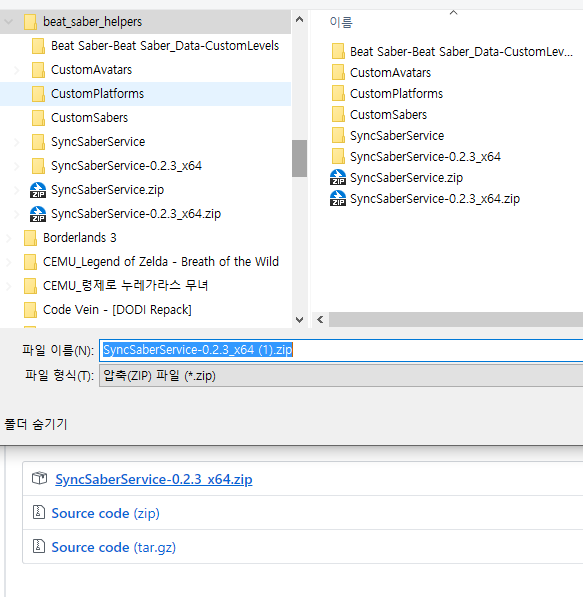Download Source code (tar.gz) in the browser page
Viewport: 583px width, 597px height.
tap(113, 547)
